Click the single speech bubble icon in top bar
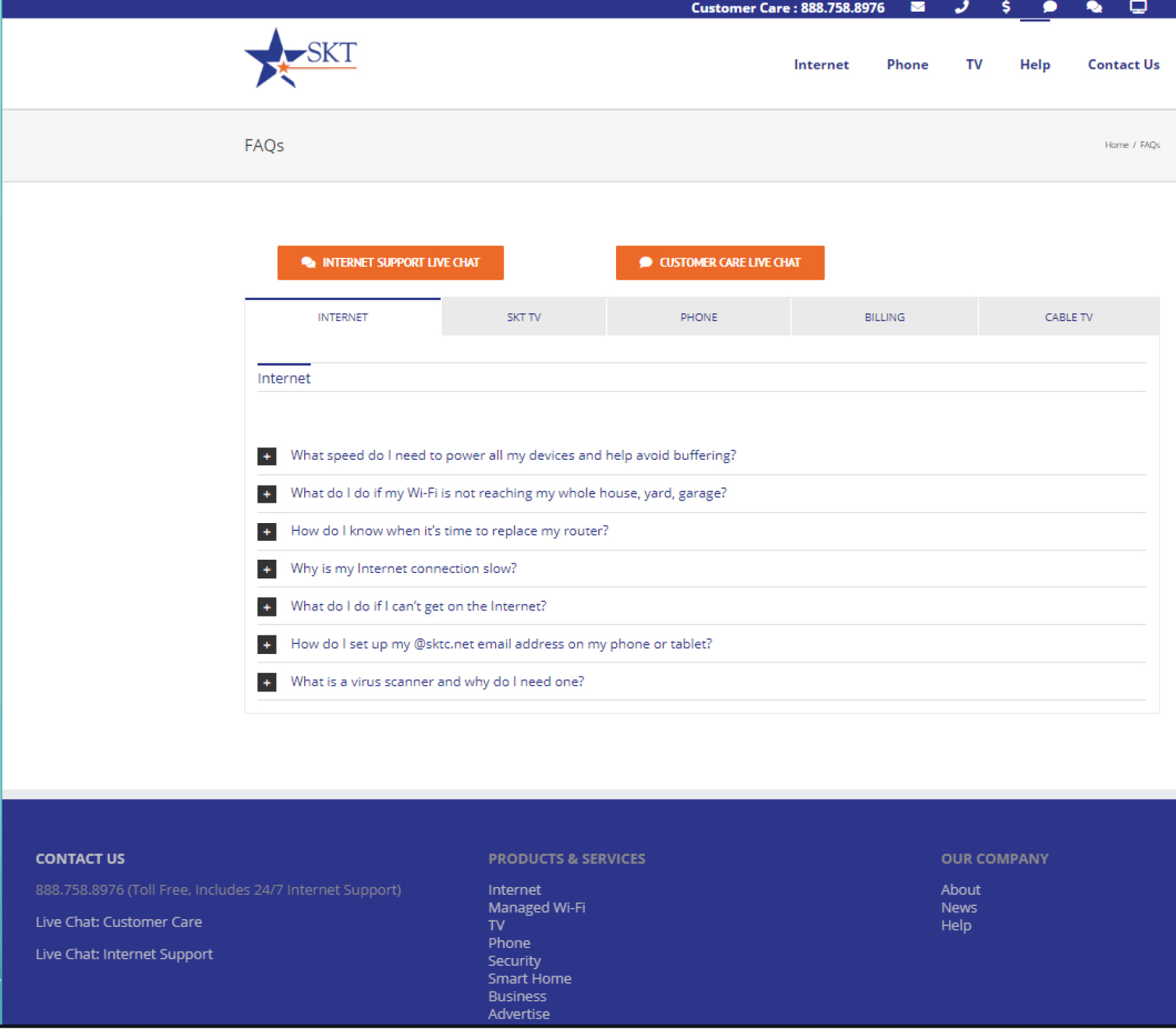Viewport: 1176px width, 1029px height. point(1050,7)
